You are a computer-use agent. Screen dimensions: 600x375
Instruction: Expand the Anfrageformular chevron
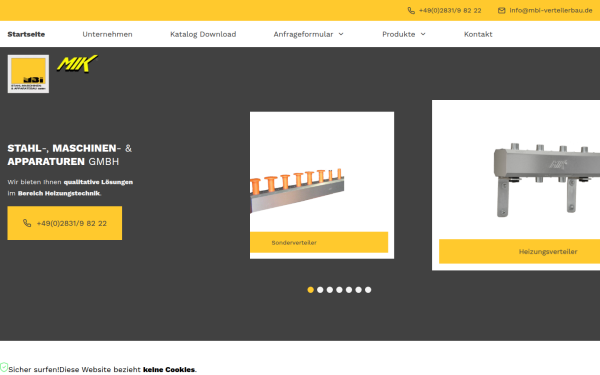(341, 34)
